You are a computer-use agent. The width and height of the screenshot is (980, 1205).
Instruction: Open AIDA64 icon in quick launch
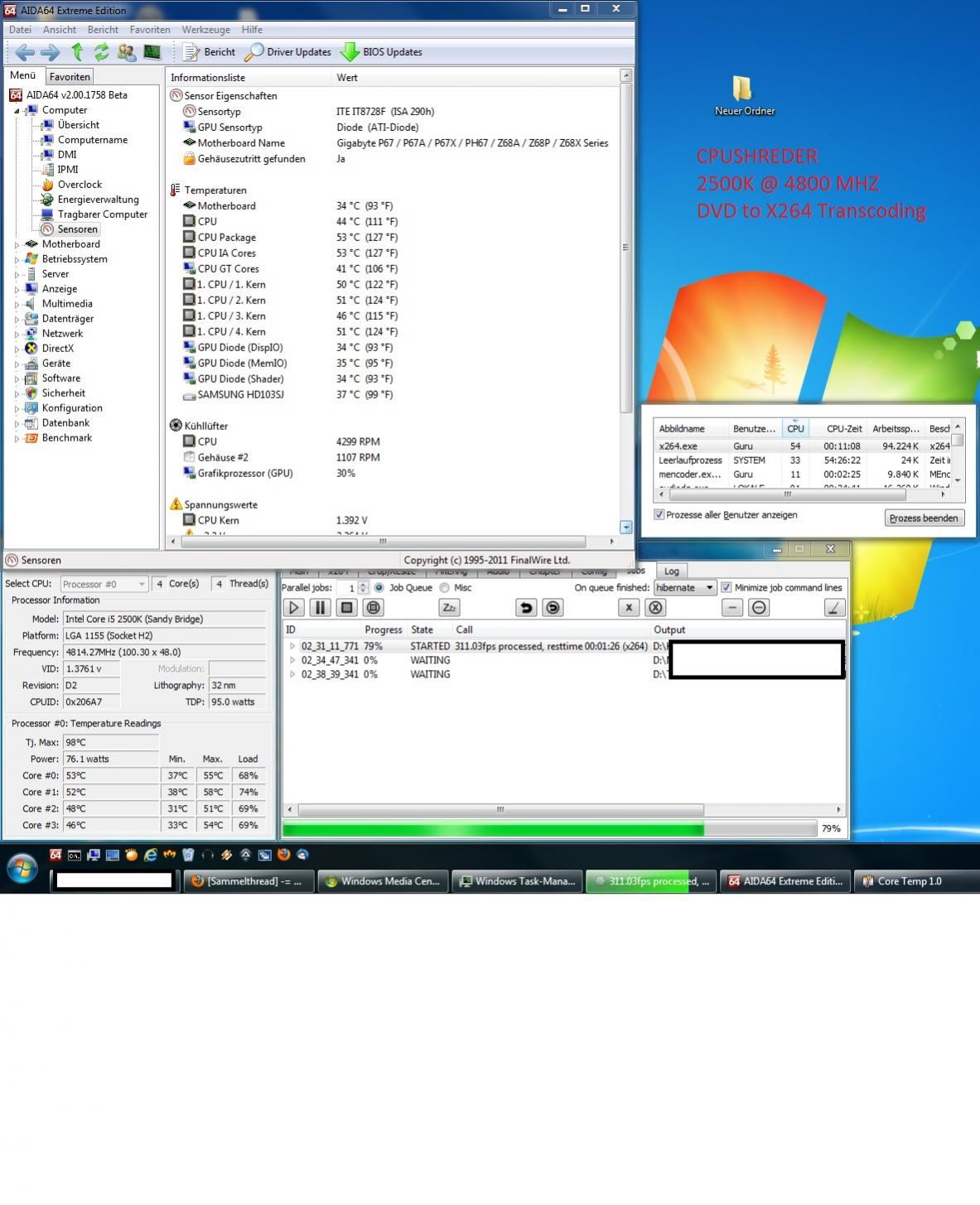(56, 855)
